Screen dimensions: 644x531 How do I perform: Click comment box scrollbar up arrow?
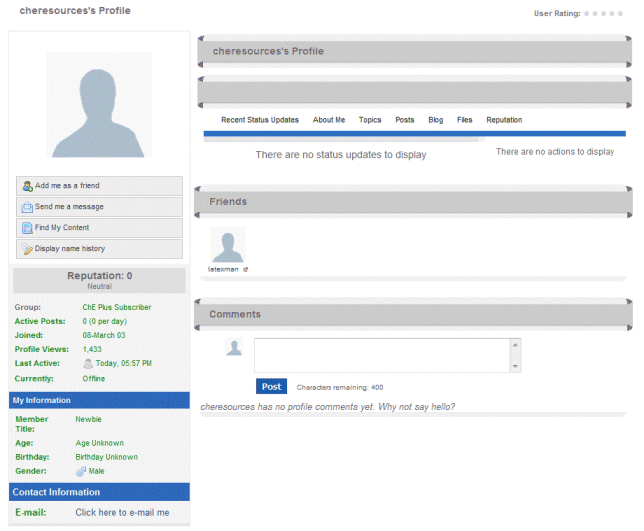point(515,345)
